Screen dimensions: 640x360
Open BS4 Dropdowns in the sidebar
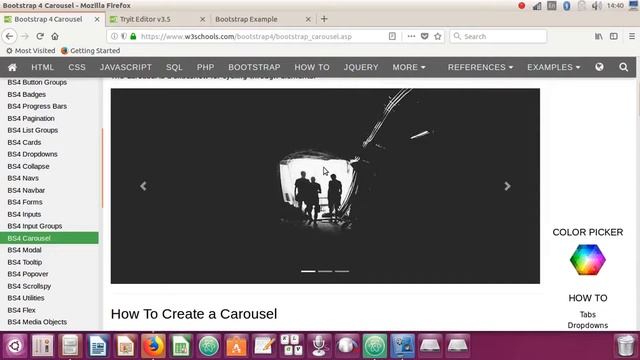click(32, 154)
